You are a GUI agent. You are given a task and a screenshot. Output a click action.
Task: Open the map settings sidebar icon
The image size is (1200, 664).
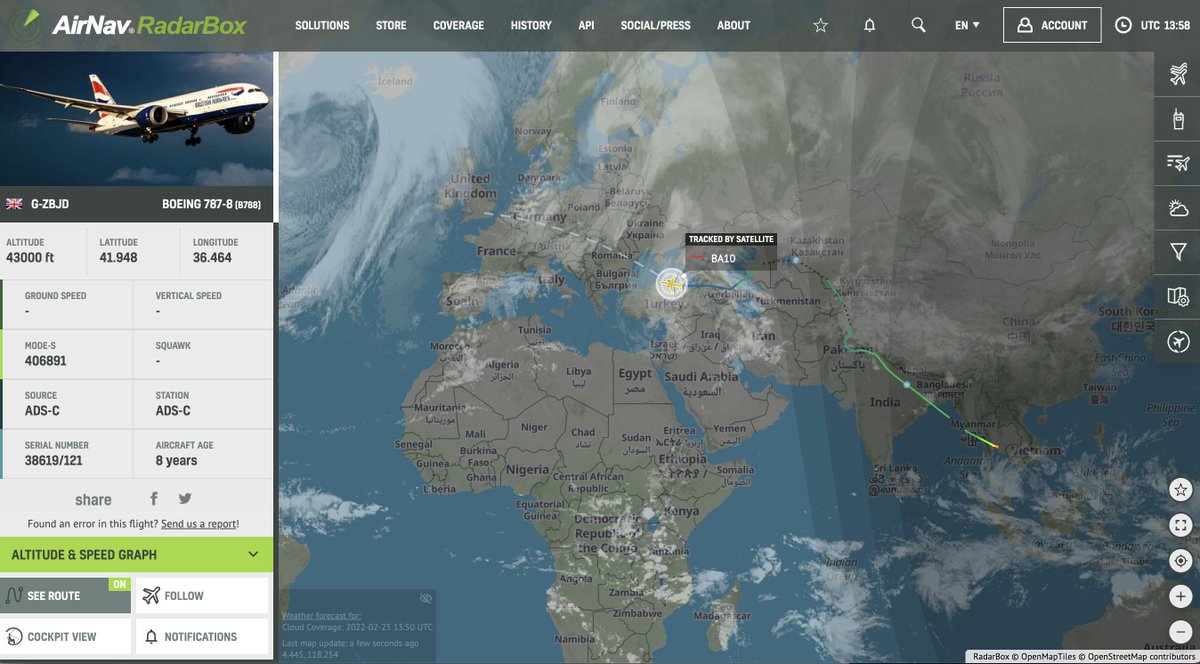point(1178,297)
